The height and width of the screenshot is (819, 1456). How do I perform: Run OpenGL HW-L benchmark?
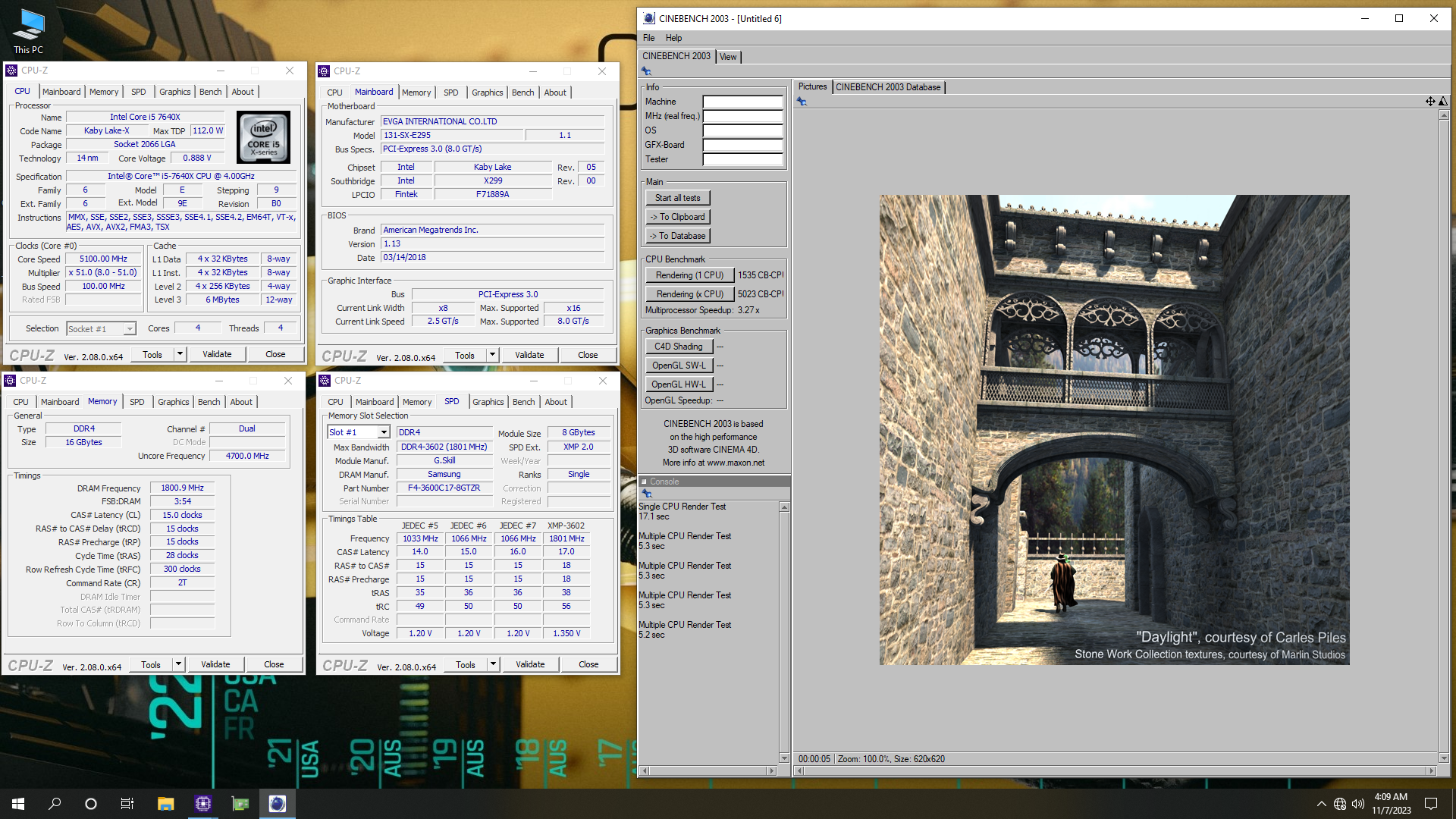coord(679,384)
